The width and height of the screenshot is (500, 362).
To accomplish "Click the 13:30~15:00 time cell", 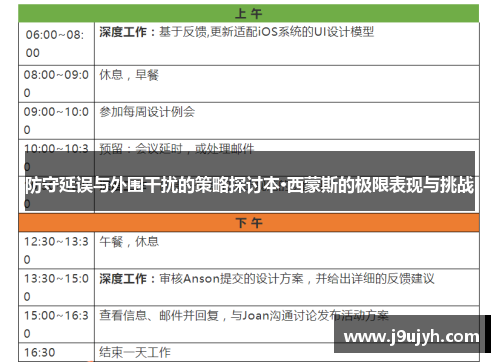I will [57, 287].
